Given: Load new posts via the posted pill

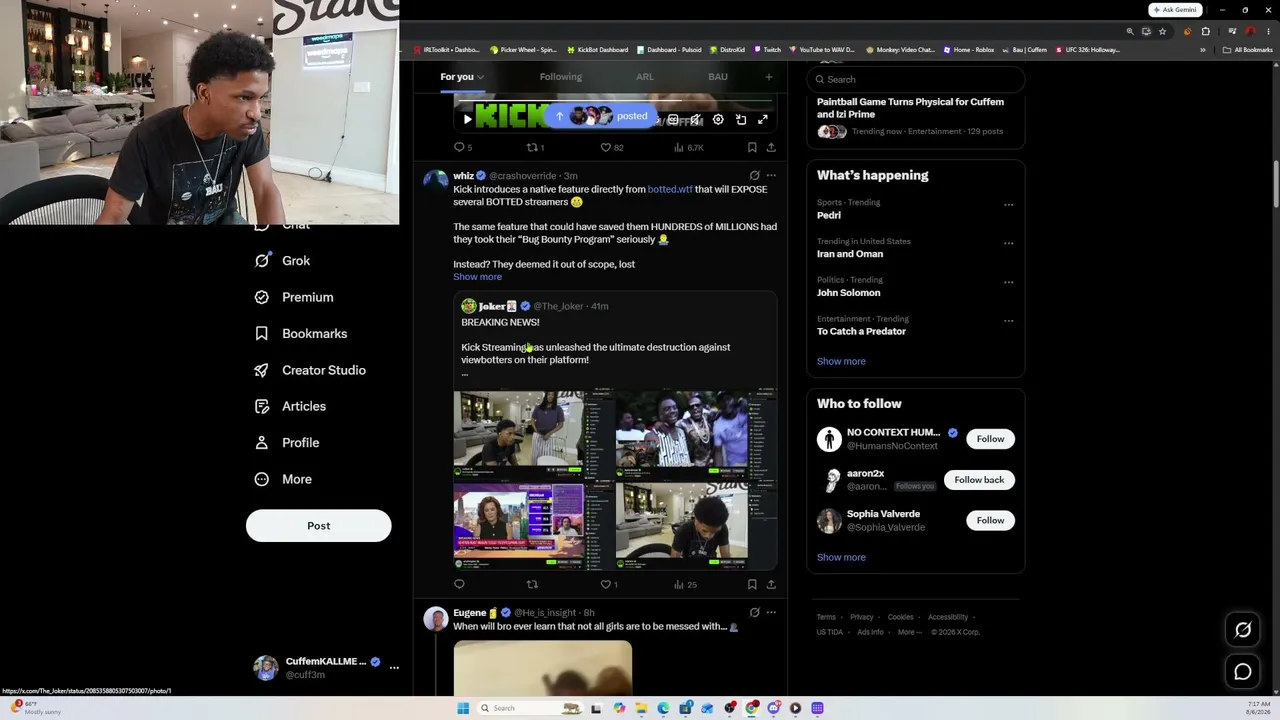Looking at the screenshot, I should click(x=602, y=116).
